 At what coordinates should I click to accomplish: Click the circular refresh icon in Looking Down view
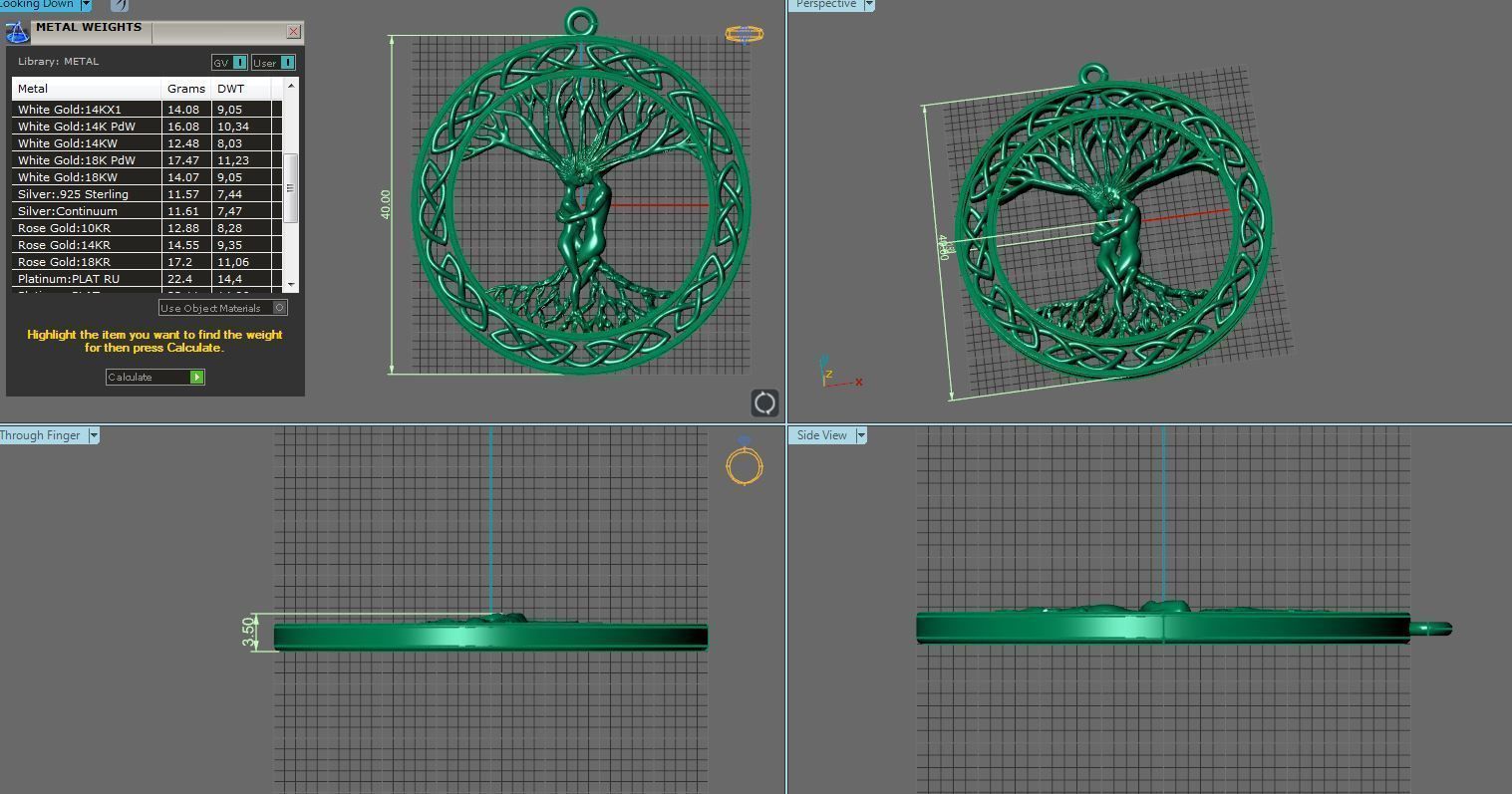pos(764,402)
